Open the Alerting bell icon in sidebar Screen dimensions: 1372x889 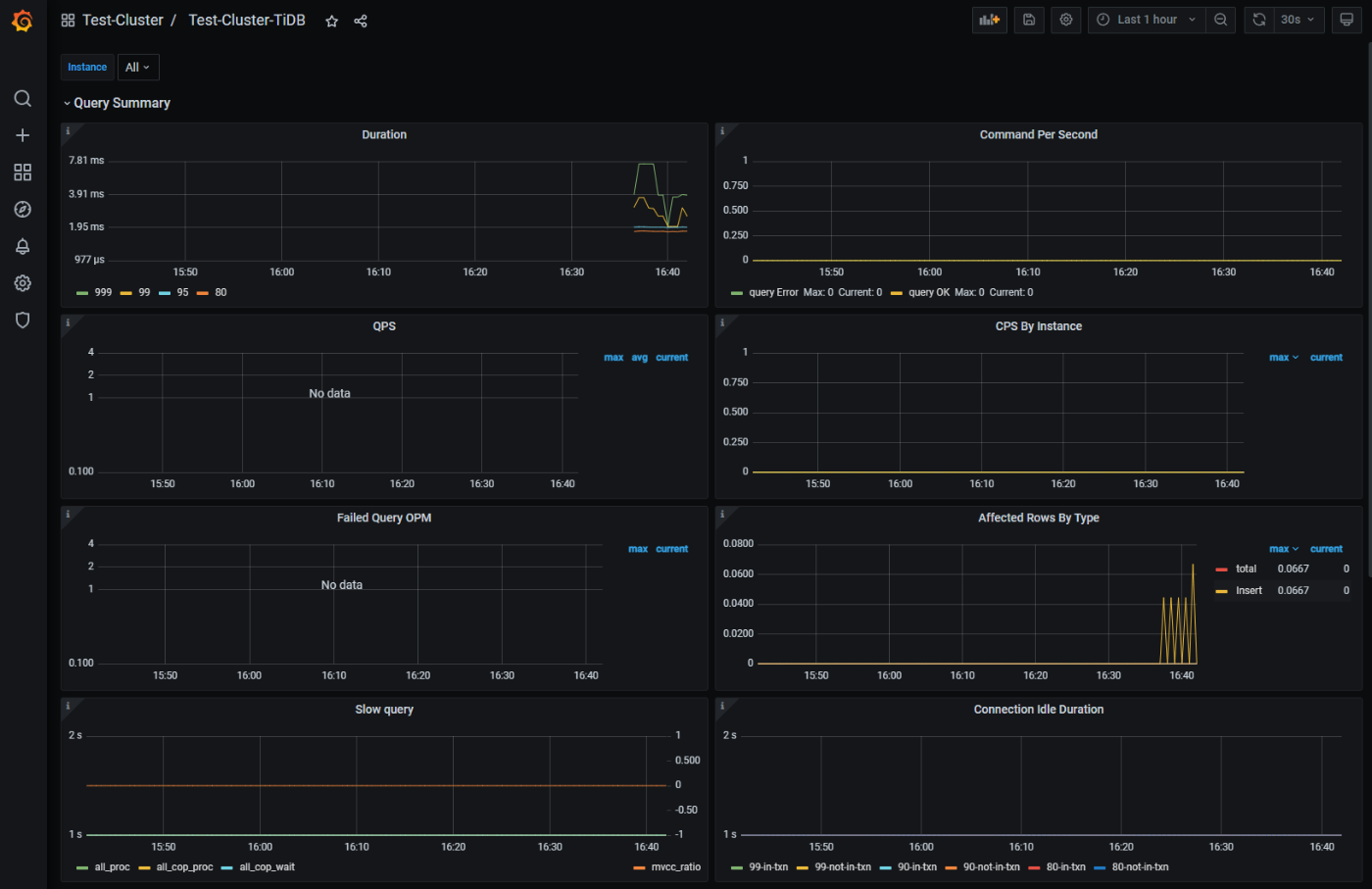pyautogui.click(x=23, y=246)
